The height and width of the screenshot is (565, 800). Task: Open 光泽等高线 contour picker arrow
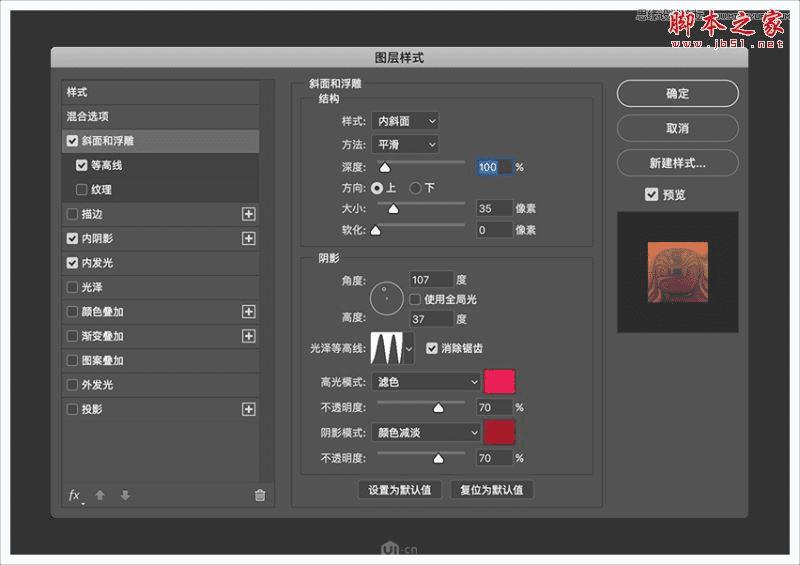[409, 349]
